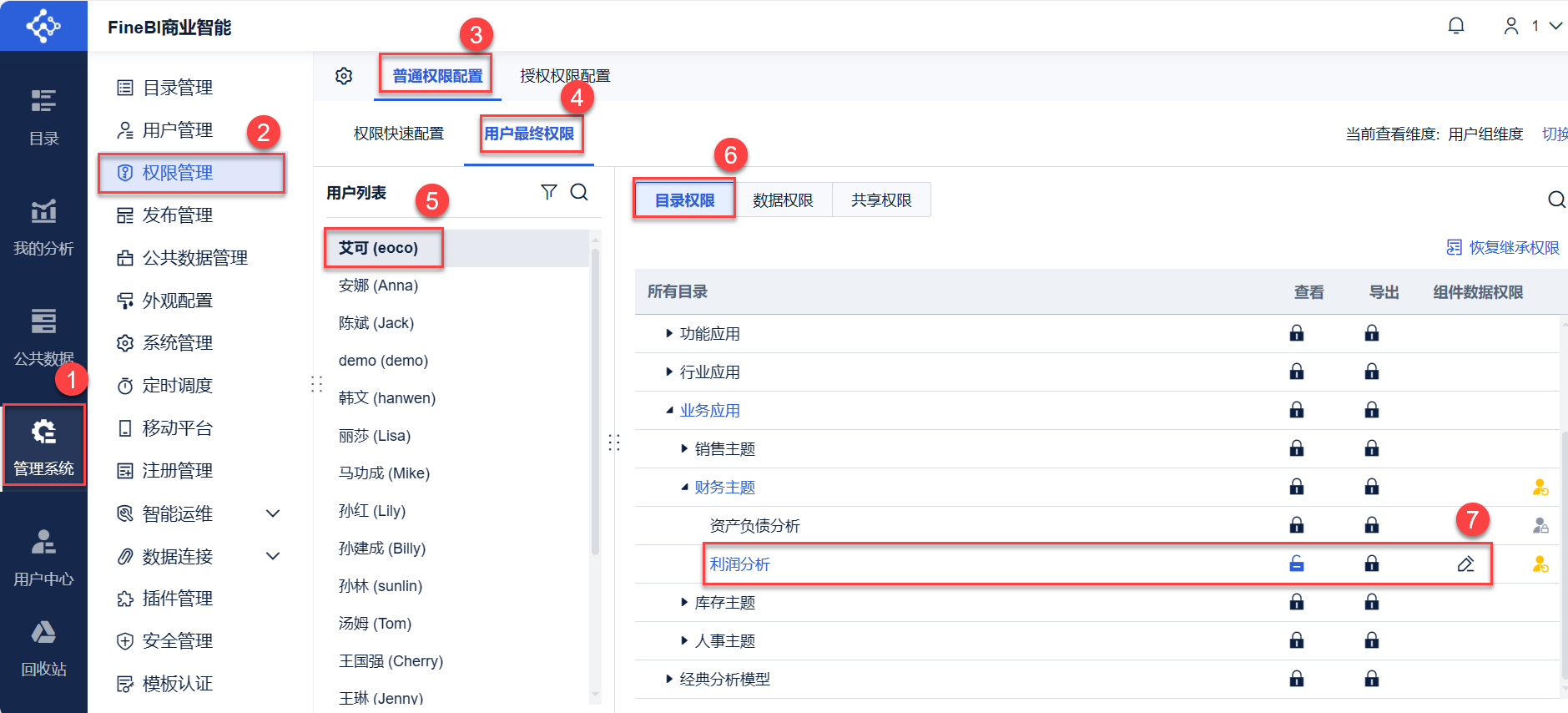
Task: Open 用户管理 menu item
Action: [x=165, y=130]
